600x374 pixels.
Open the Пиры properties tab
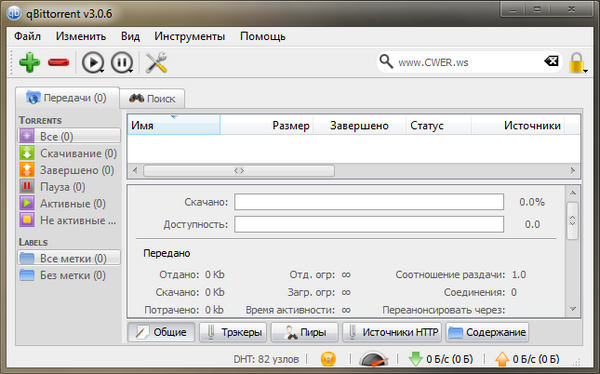pos(305,332)
